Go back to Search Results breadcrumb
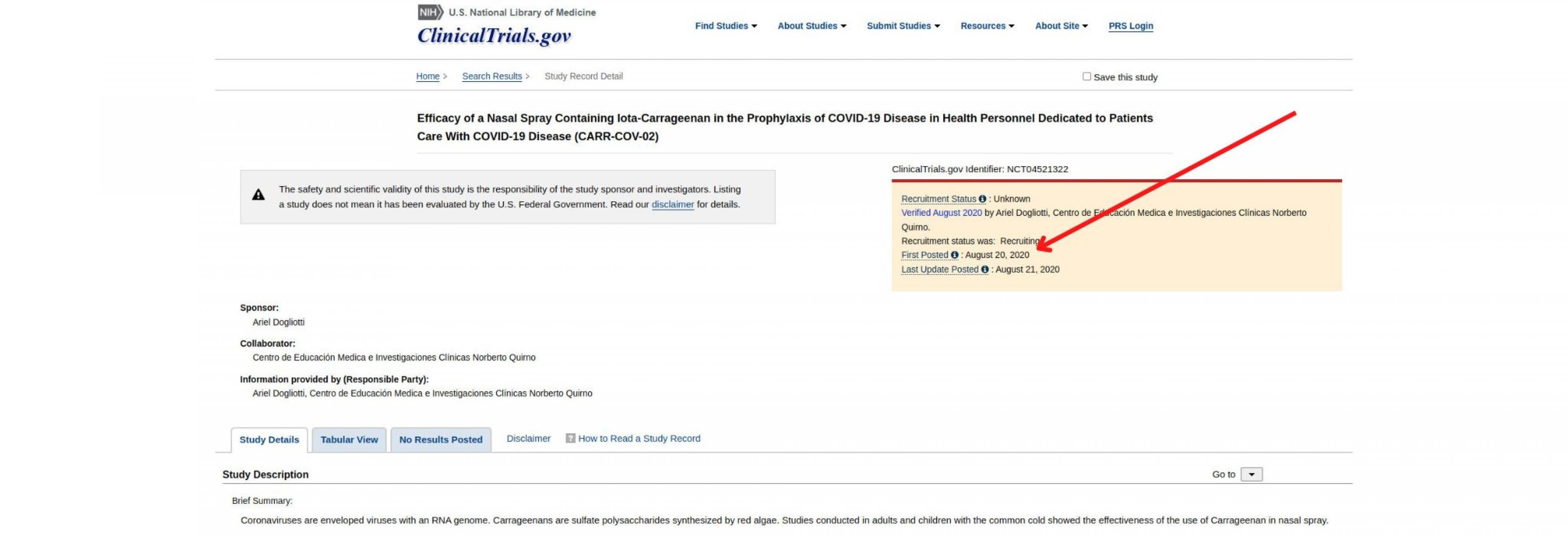Image resolution: width=1568 pixels, height=536 pixels. point(492,76)
